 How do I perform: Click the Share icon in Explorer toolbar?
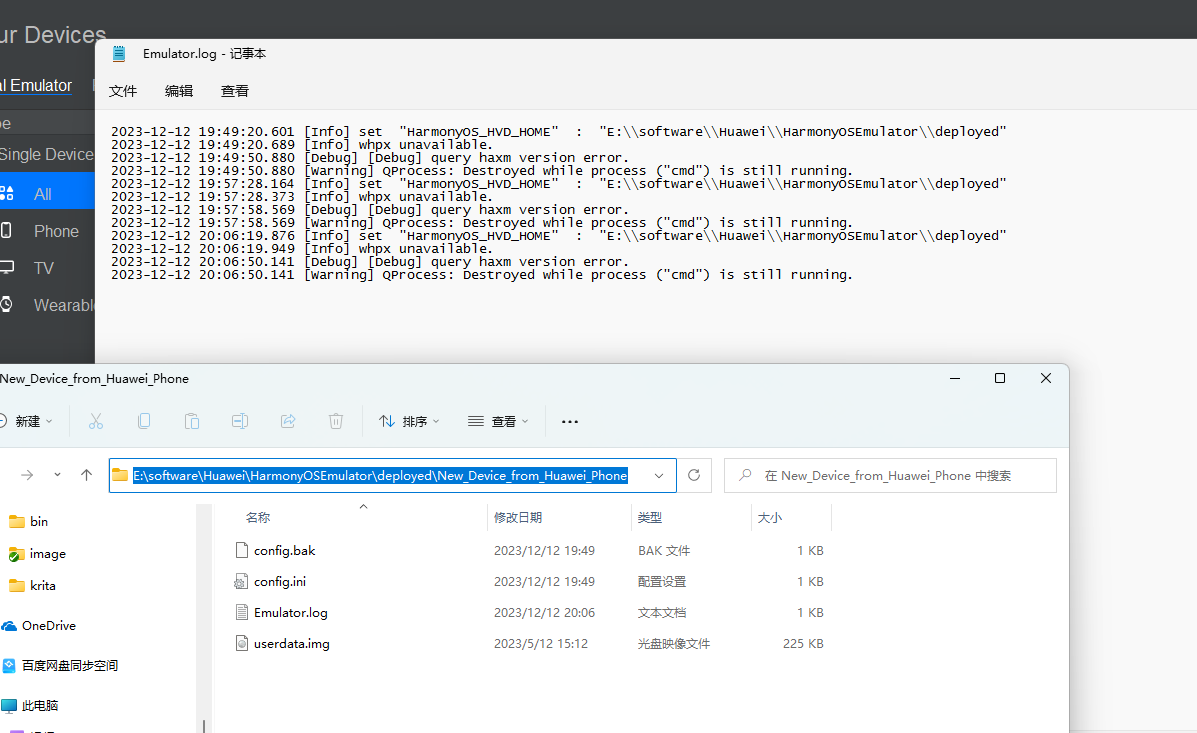coord(288,421)
